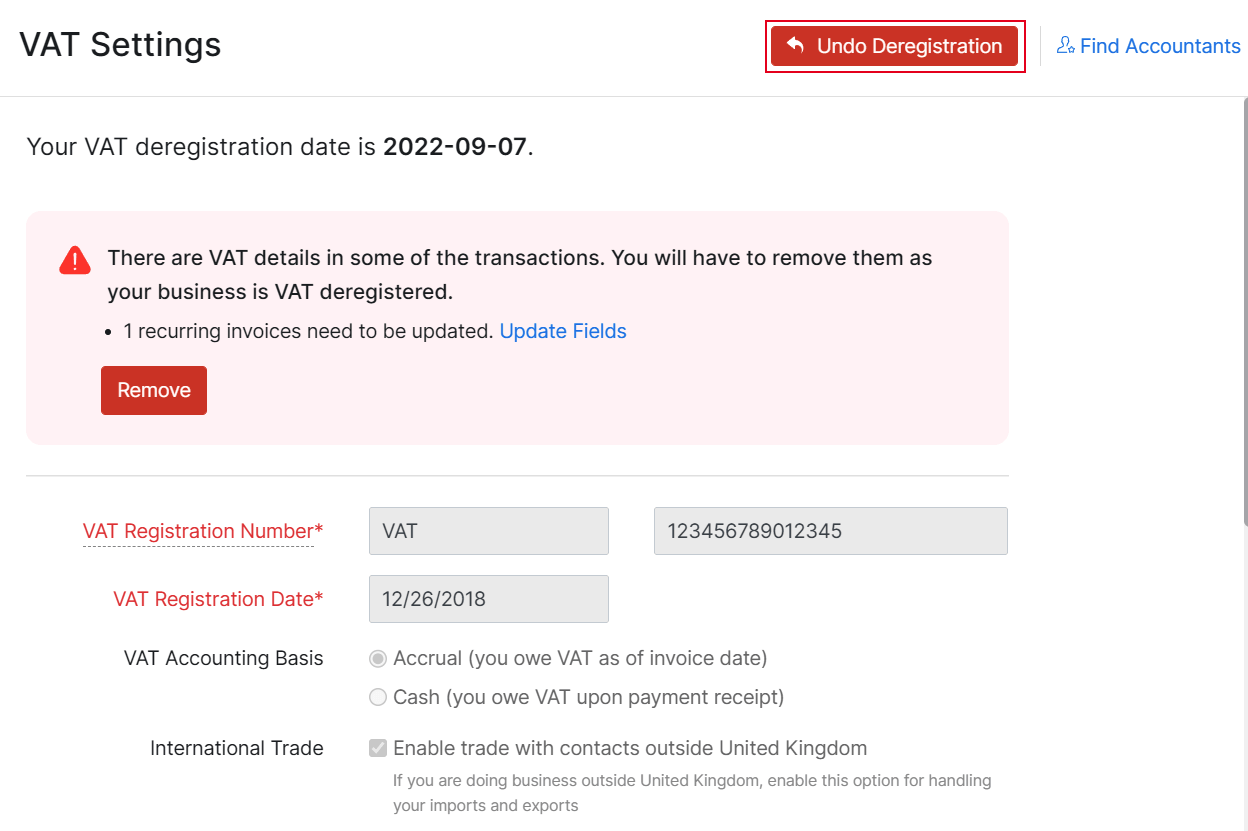The image size is (1248, 831).
Task: Click the Undo Deregistration button
Action: point(895,45)
